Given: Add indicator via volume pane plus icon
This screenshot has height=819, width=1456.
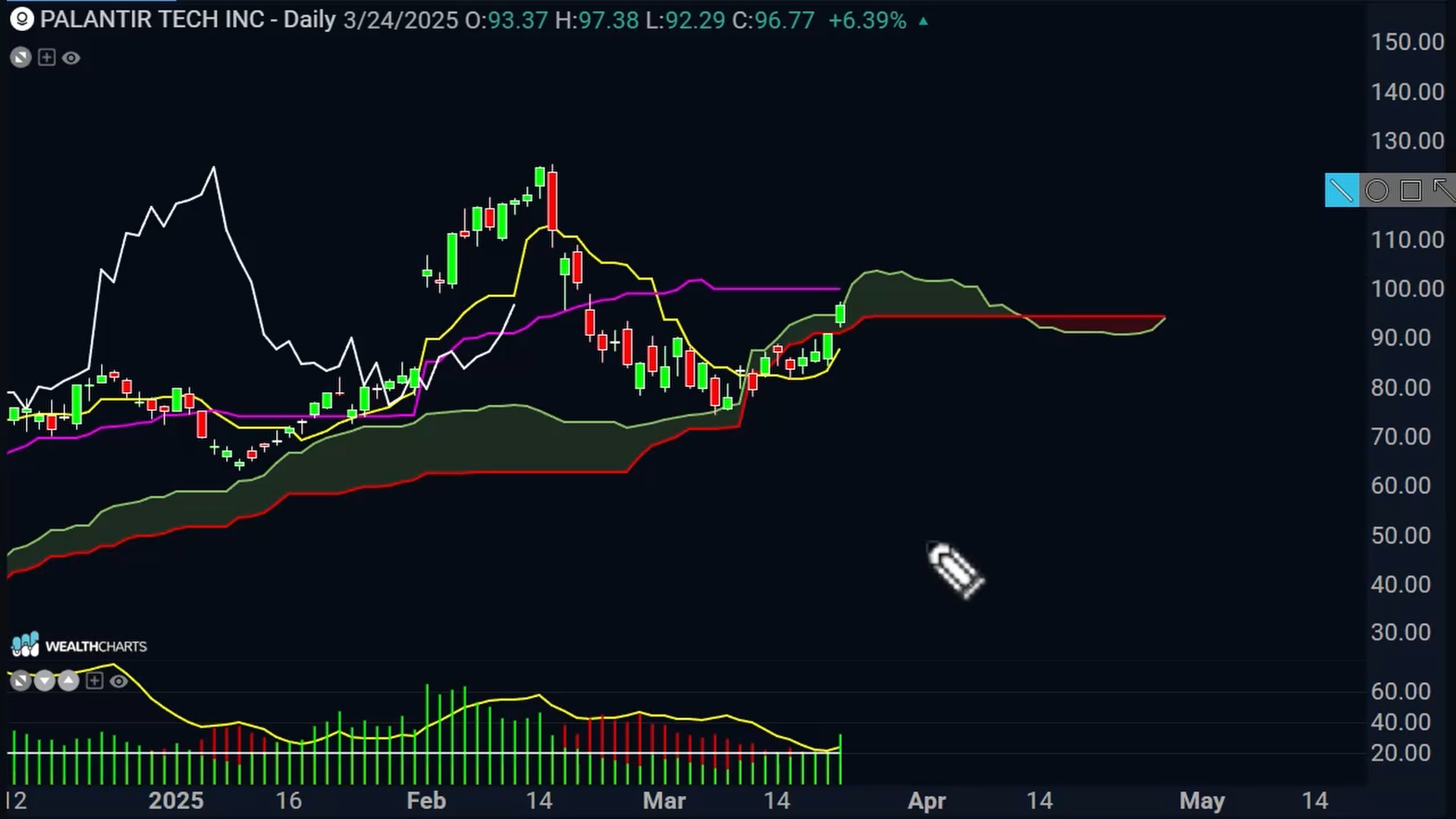Looking at the screenshot, I should (94, 681).
